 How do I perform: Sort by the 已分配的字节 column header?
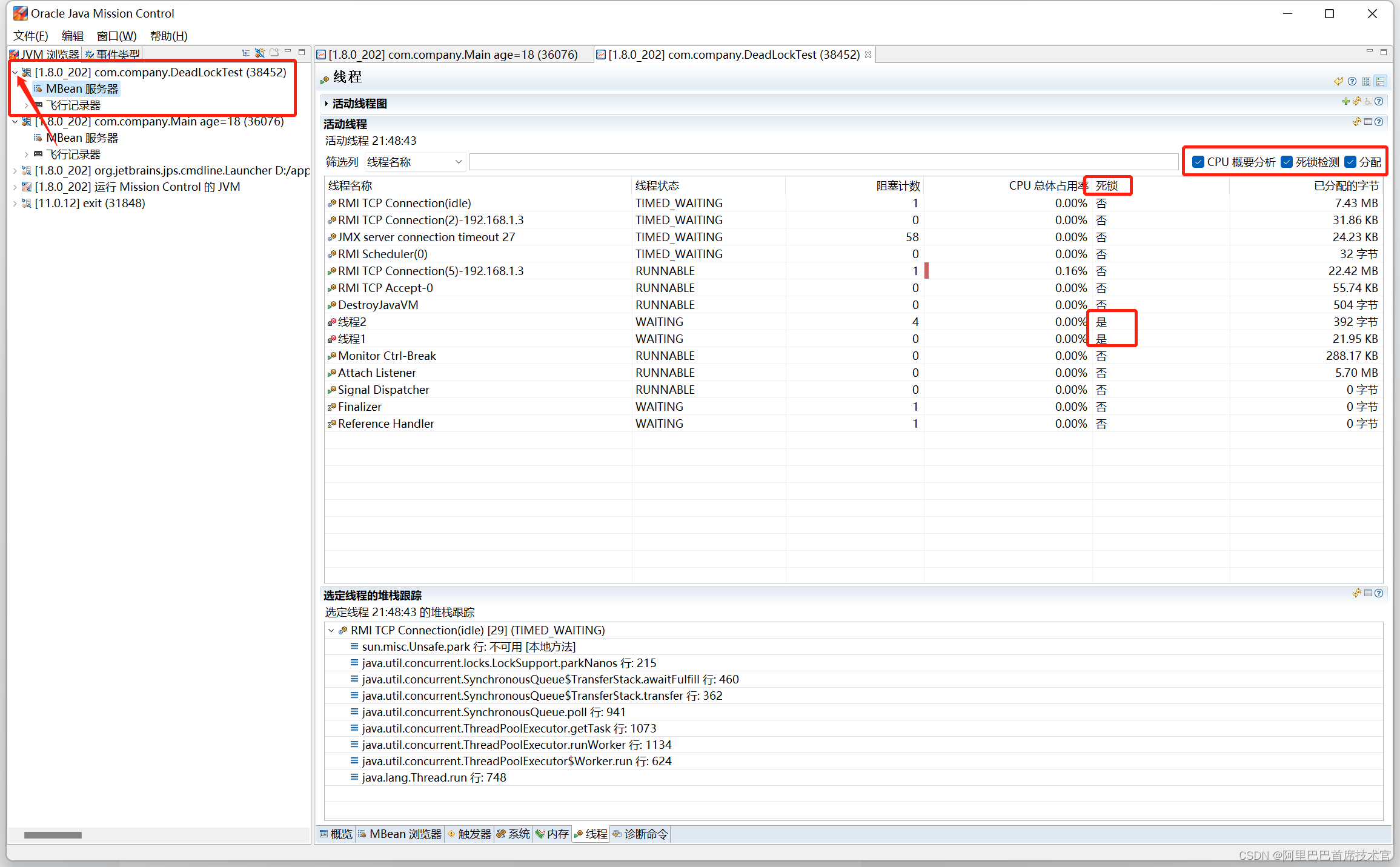point(1306,186)
